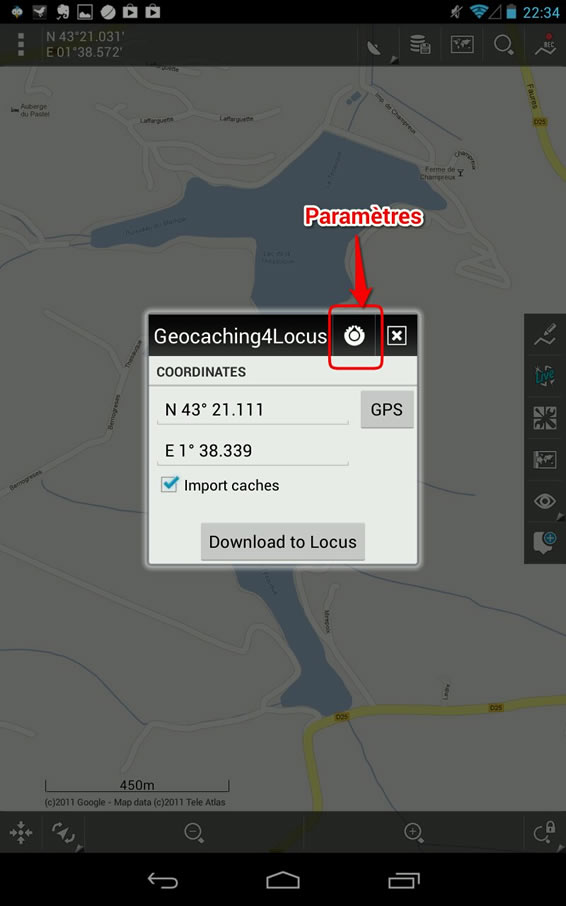566x906 pixels.
Task: Tap the GPS button
Action: [387, 410]
